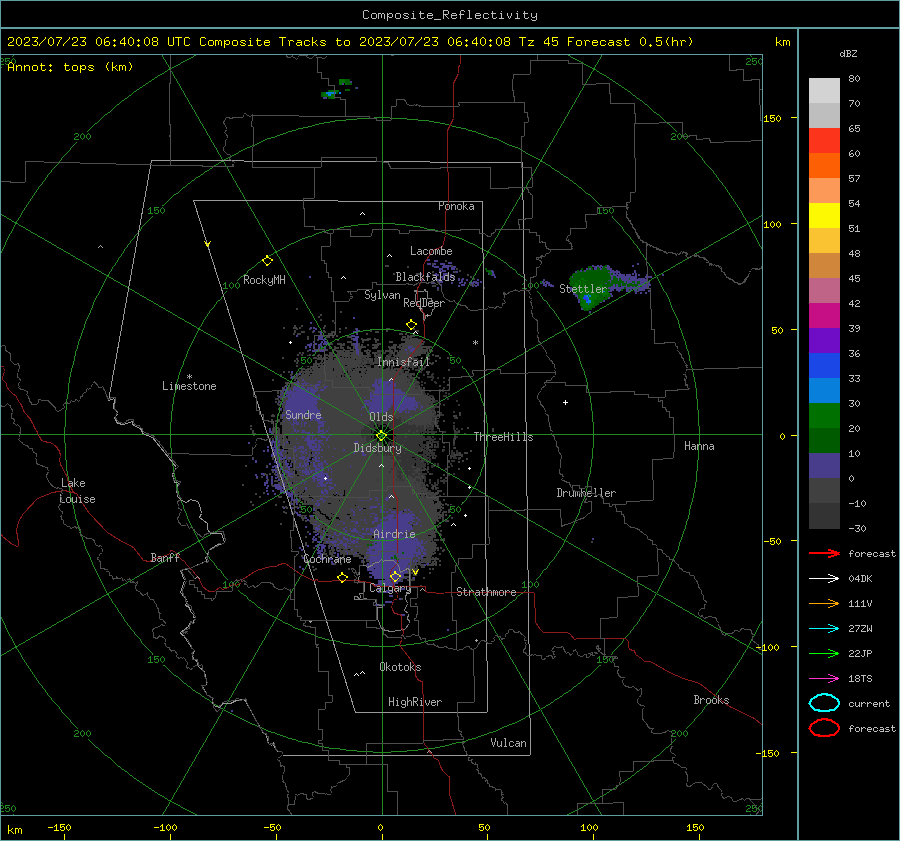Click the Composite_Reflectivity title
The height and width of the screenshot is (841, 900).
coord(449,15)
